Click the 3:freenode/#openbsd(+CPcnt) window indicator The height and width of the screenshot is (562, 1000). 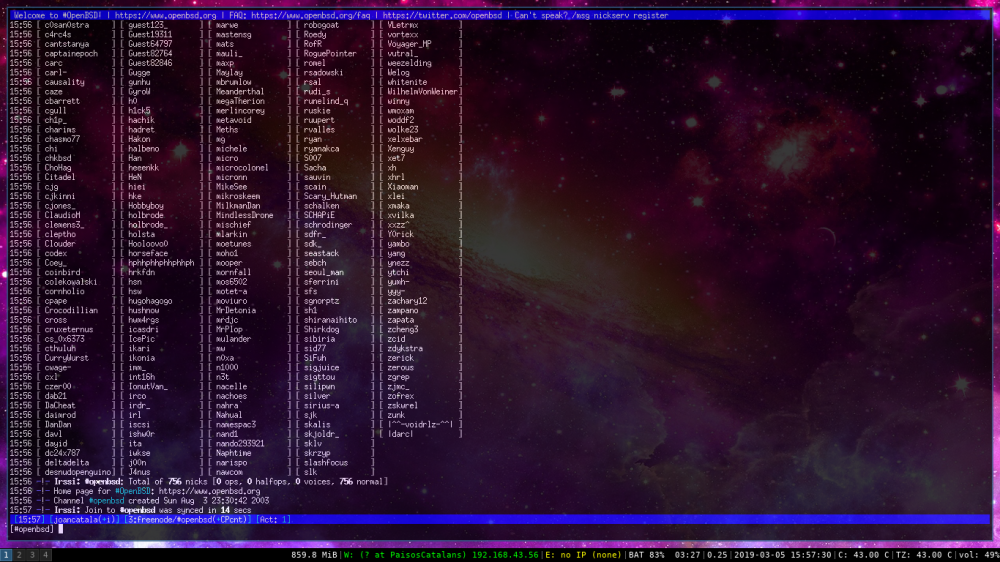point(186,520)
